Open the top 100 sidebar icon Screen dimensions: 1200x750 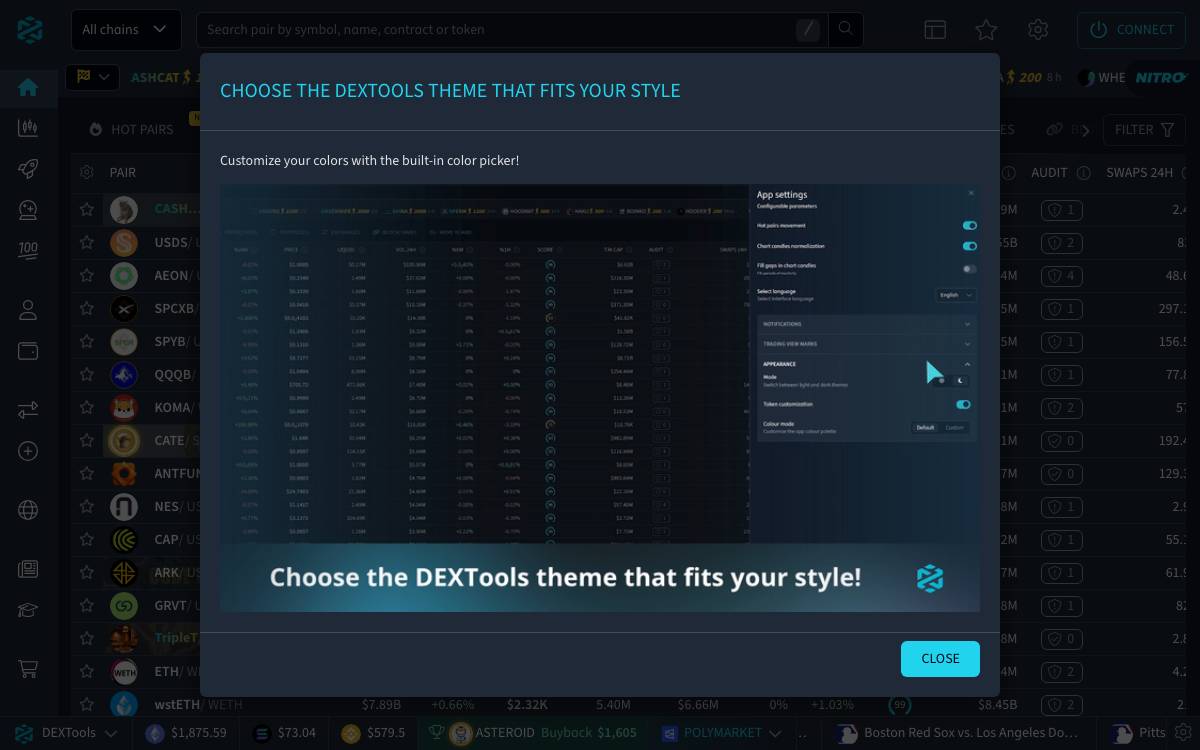28,250
